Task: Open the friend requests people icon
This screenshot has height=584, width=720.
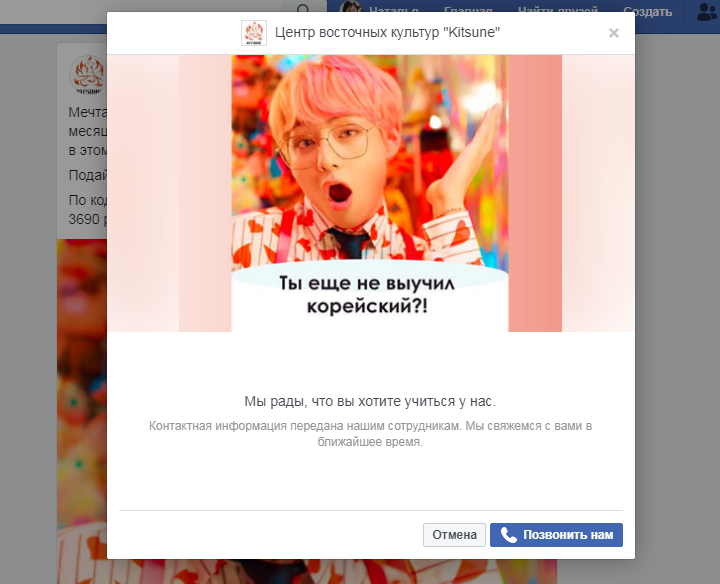Action: point(706,12)
